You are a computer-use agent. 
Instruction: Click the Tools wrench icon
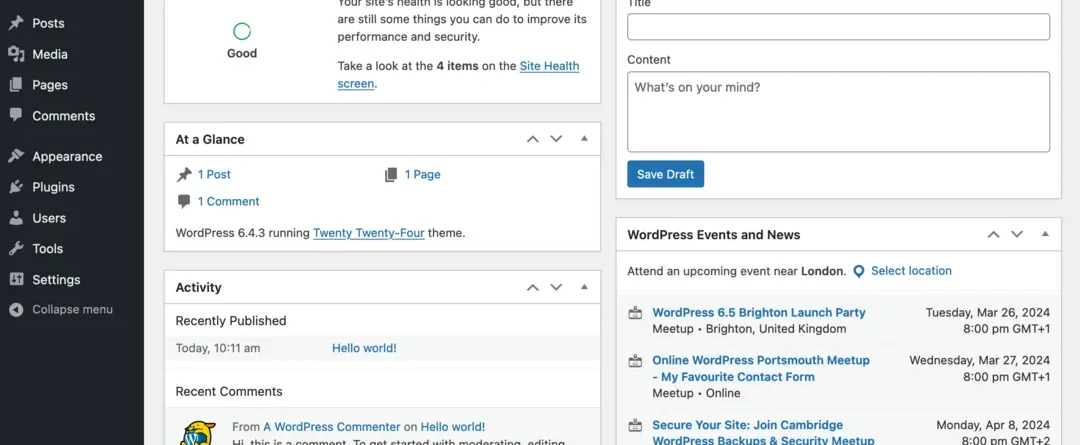pos(16,249)
